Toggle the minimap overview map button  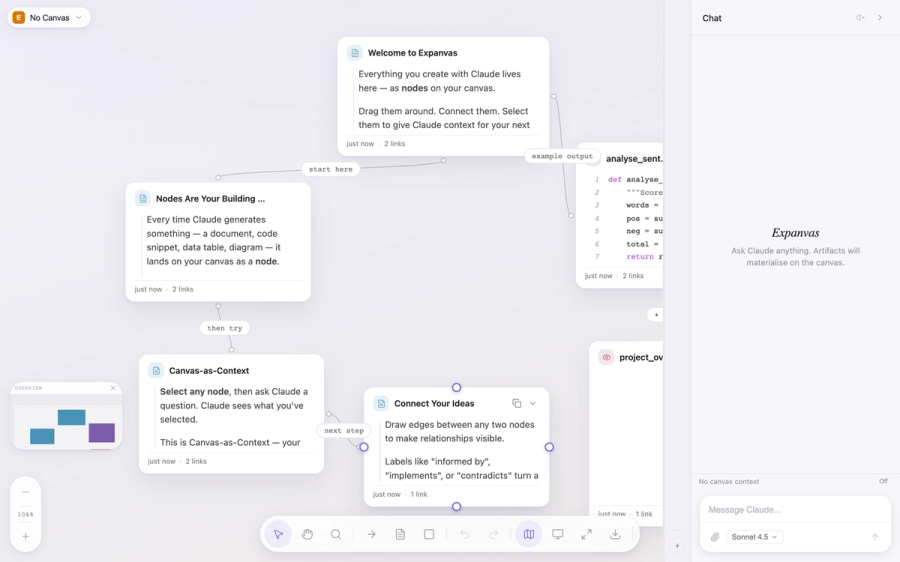click(x=529, y=534)
